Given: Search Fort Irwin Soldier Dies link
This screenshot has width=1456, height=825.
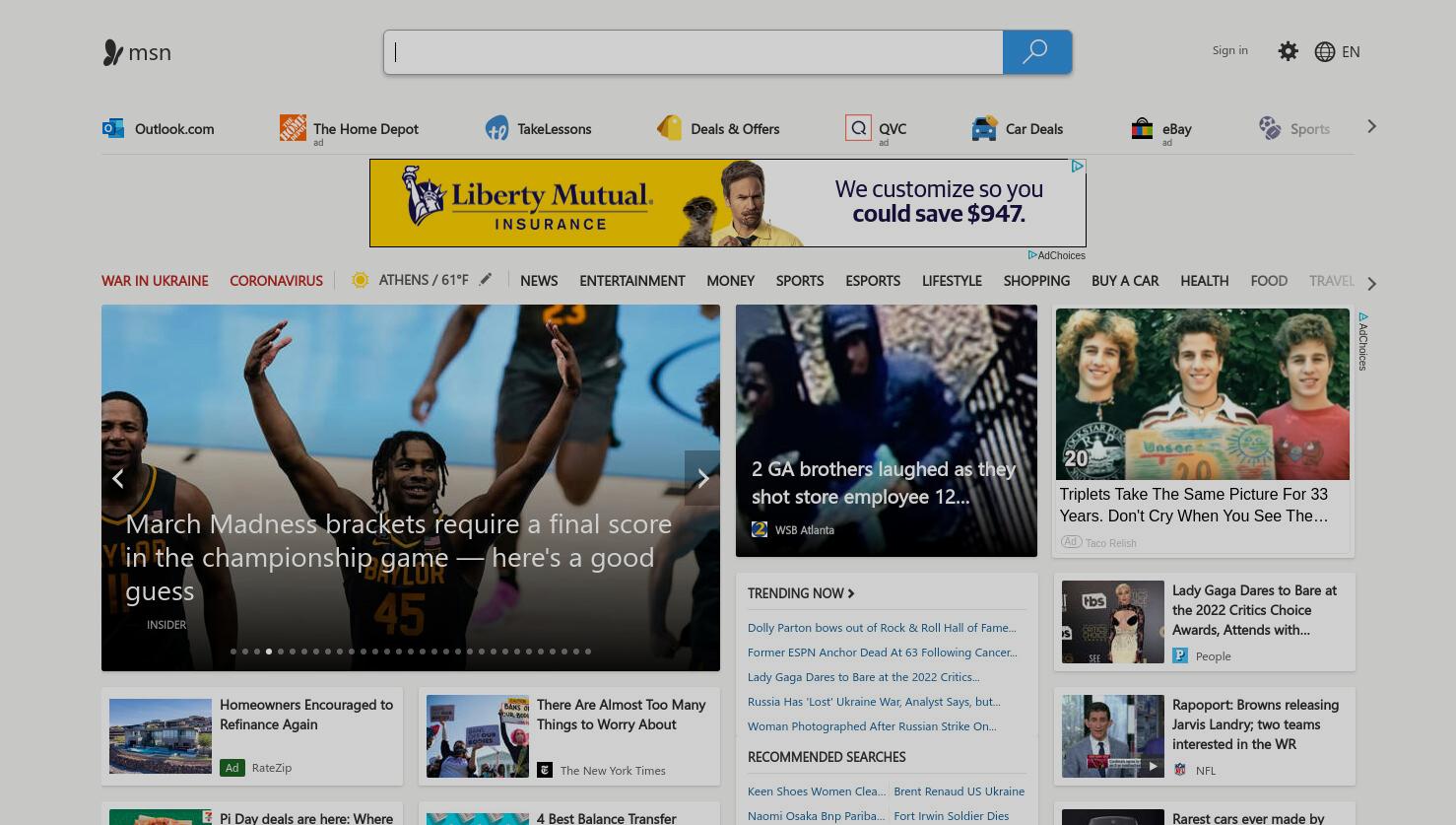Looking at the screenshot, I should (951, 816).
